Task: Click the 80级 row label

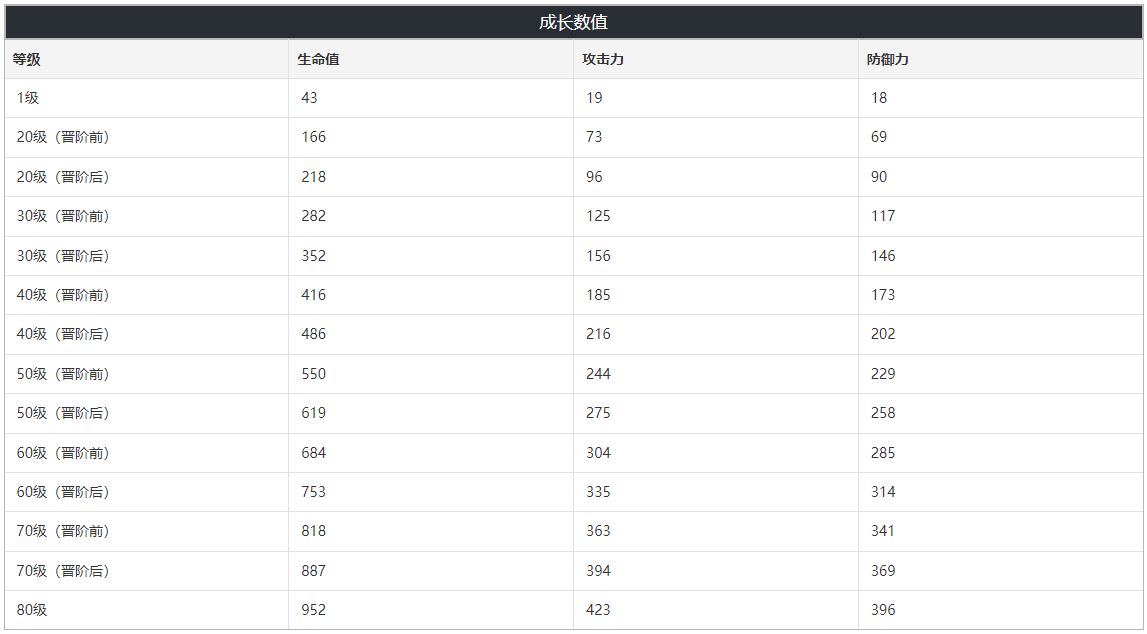Action: [33, 610]
